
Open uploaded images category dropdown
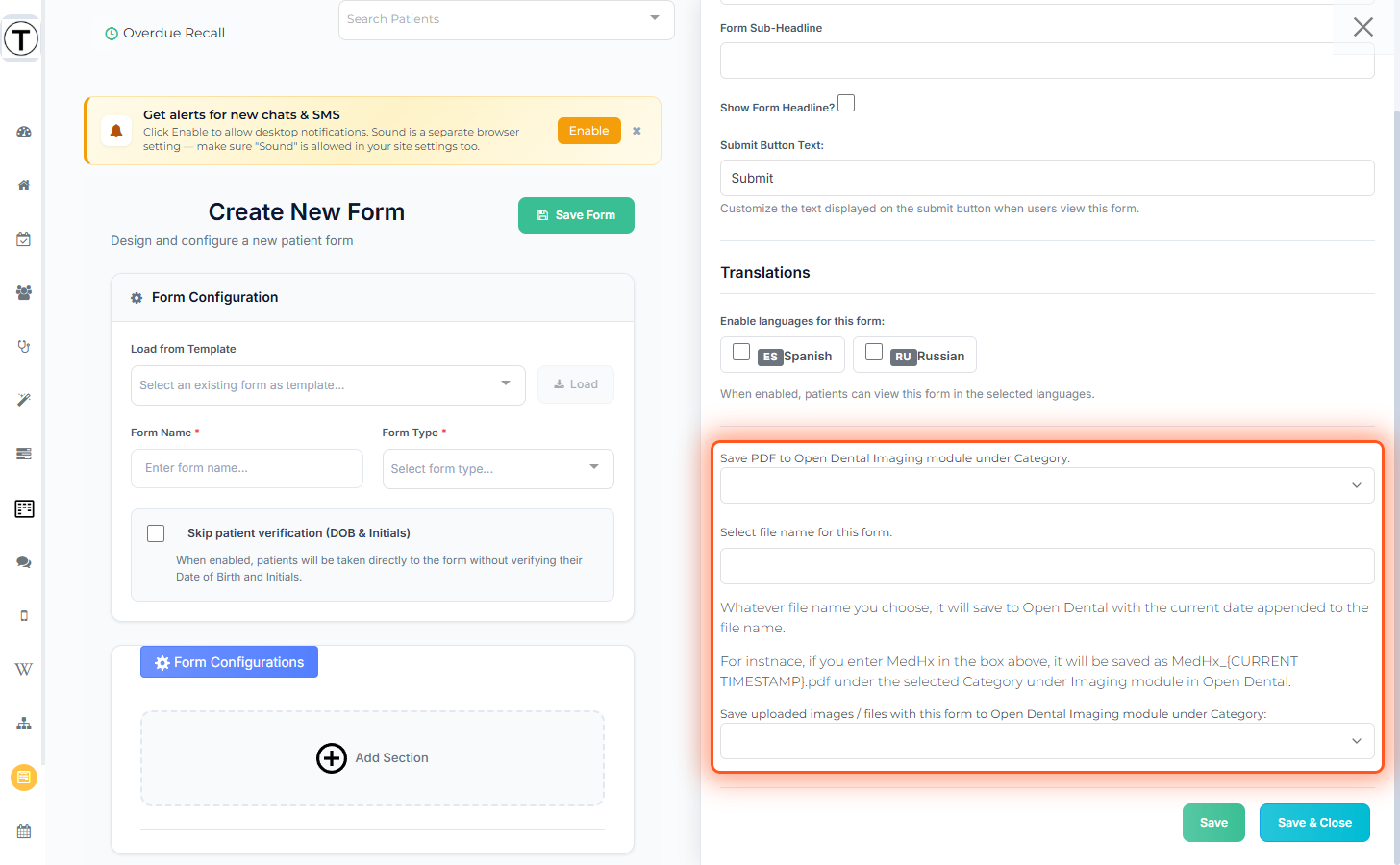(1047, 741)
